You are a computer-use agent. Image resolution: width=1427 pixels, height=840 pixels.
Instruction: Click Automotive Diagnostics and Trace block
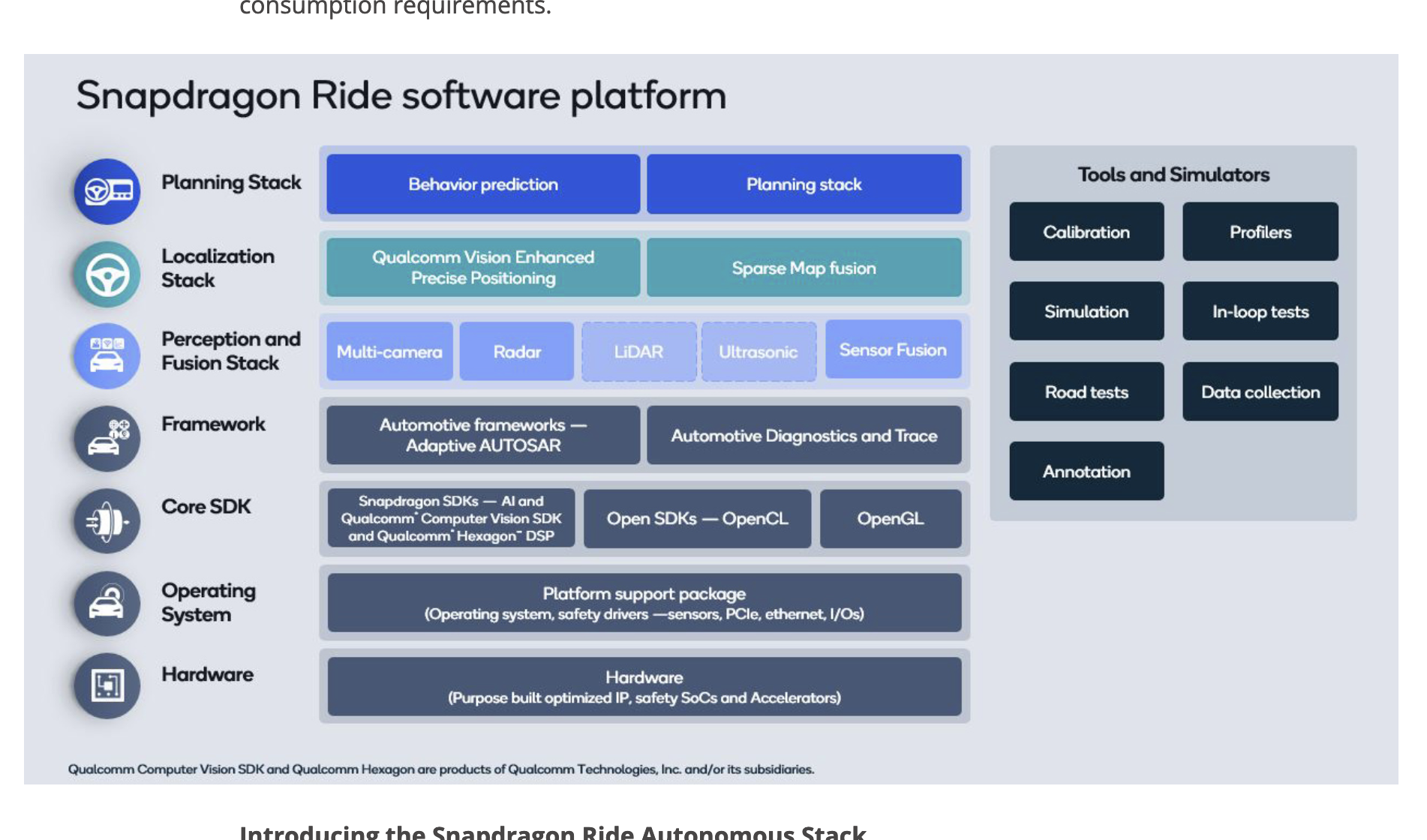(x=804, y=435)
